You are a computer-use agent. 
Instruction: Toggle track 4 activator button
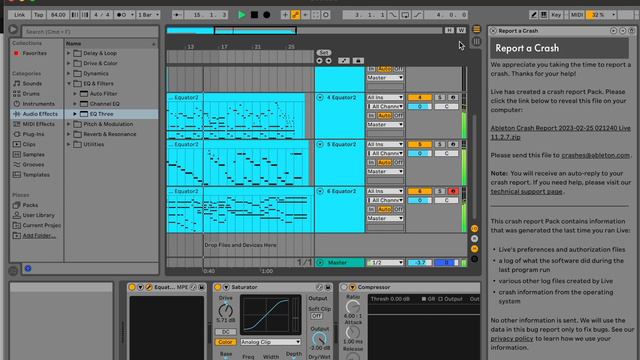420,98
